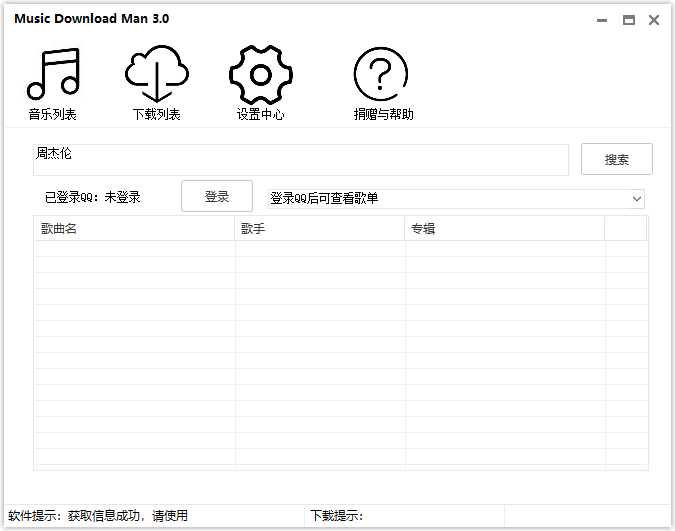Open the download list cloud icon
The height and width of the screenshot is (531, 675).
[157, 73]
